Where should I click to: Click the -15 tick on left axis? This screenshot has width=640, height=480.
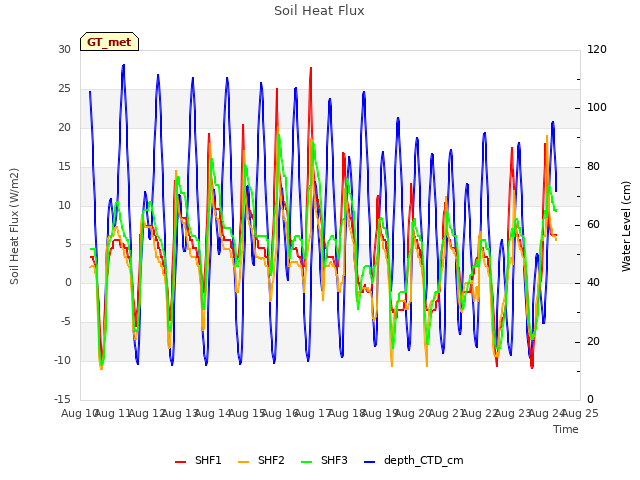pos(62,399)
